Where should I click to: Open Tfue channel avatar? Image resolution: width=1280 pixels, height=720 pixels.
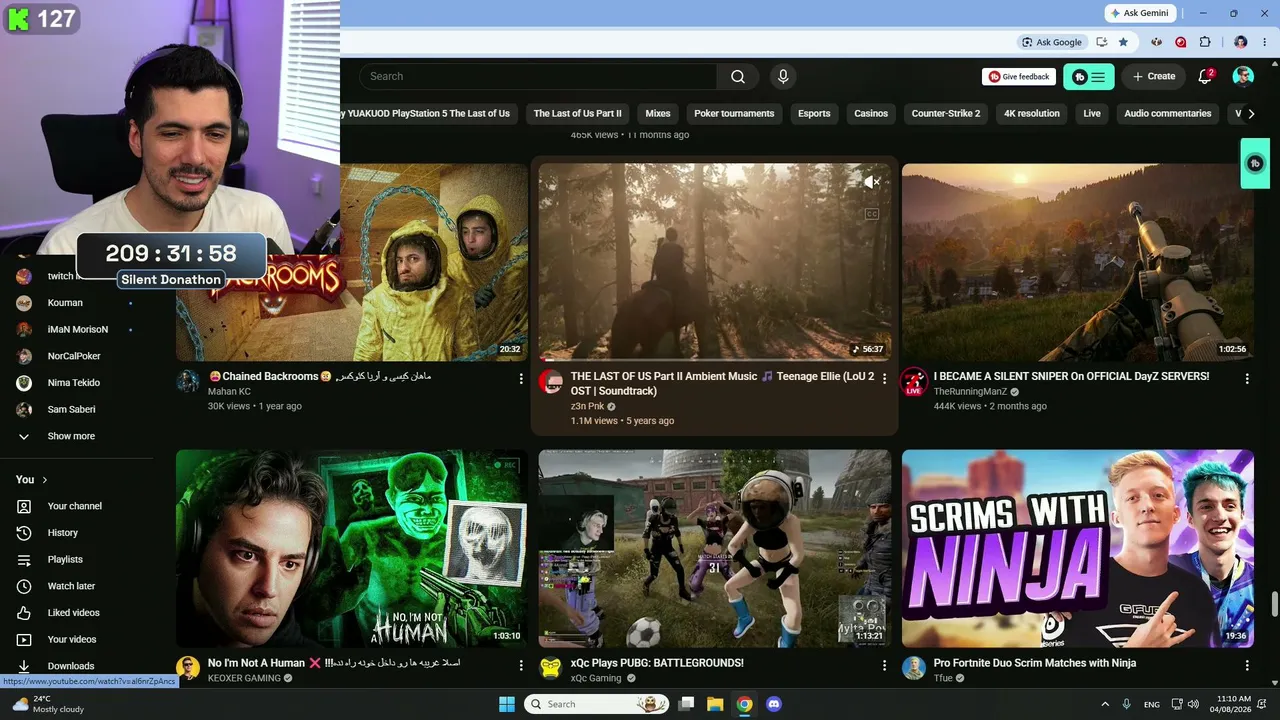coord(914,668)
